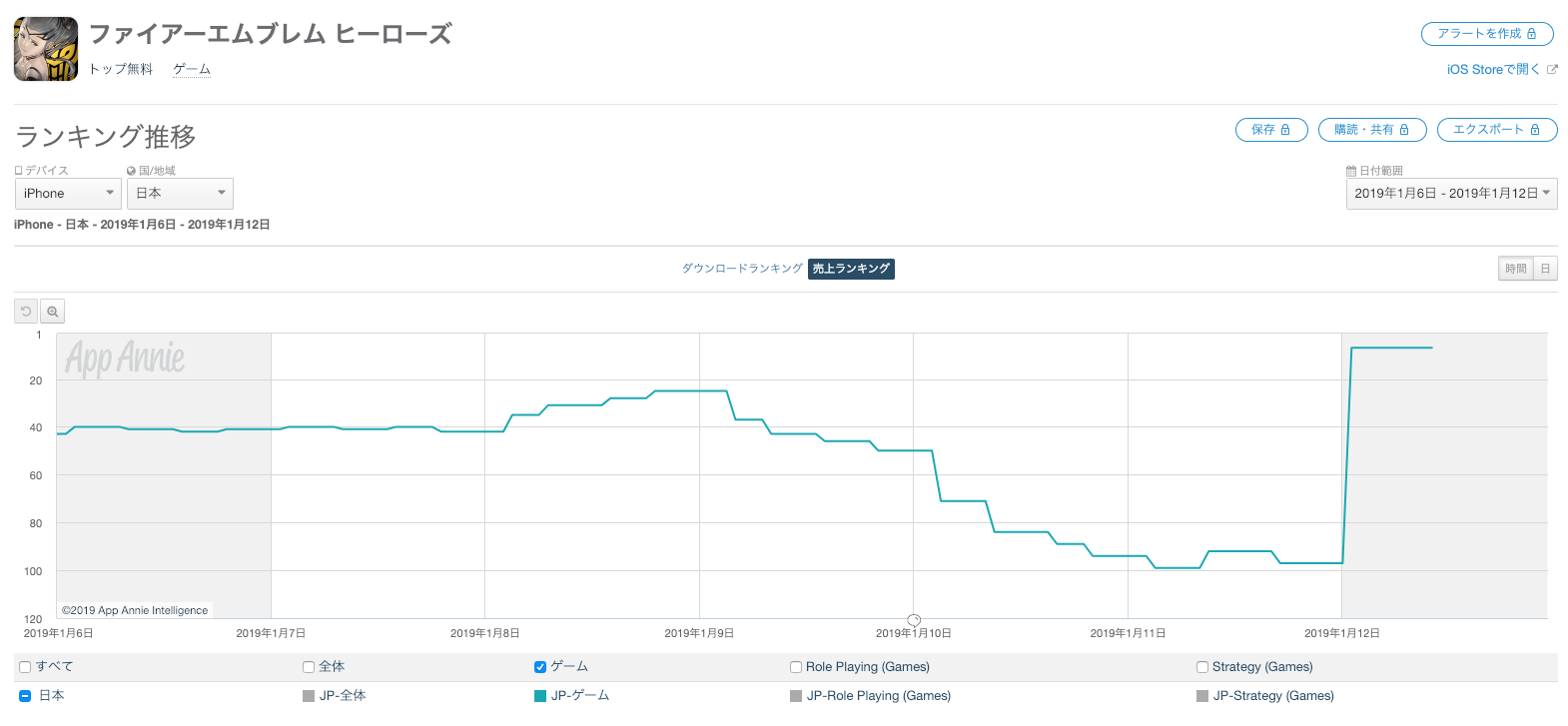Click the lock icon in エクスポート button

click(x=1535, y=130)
